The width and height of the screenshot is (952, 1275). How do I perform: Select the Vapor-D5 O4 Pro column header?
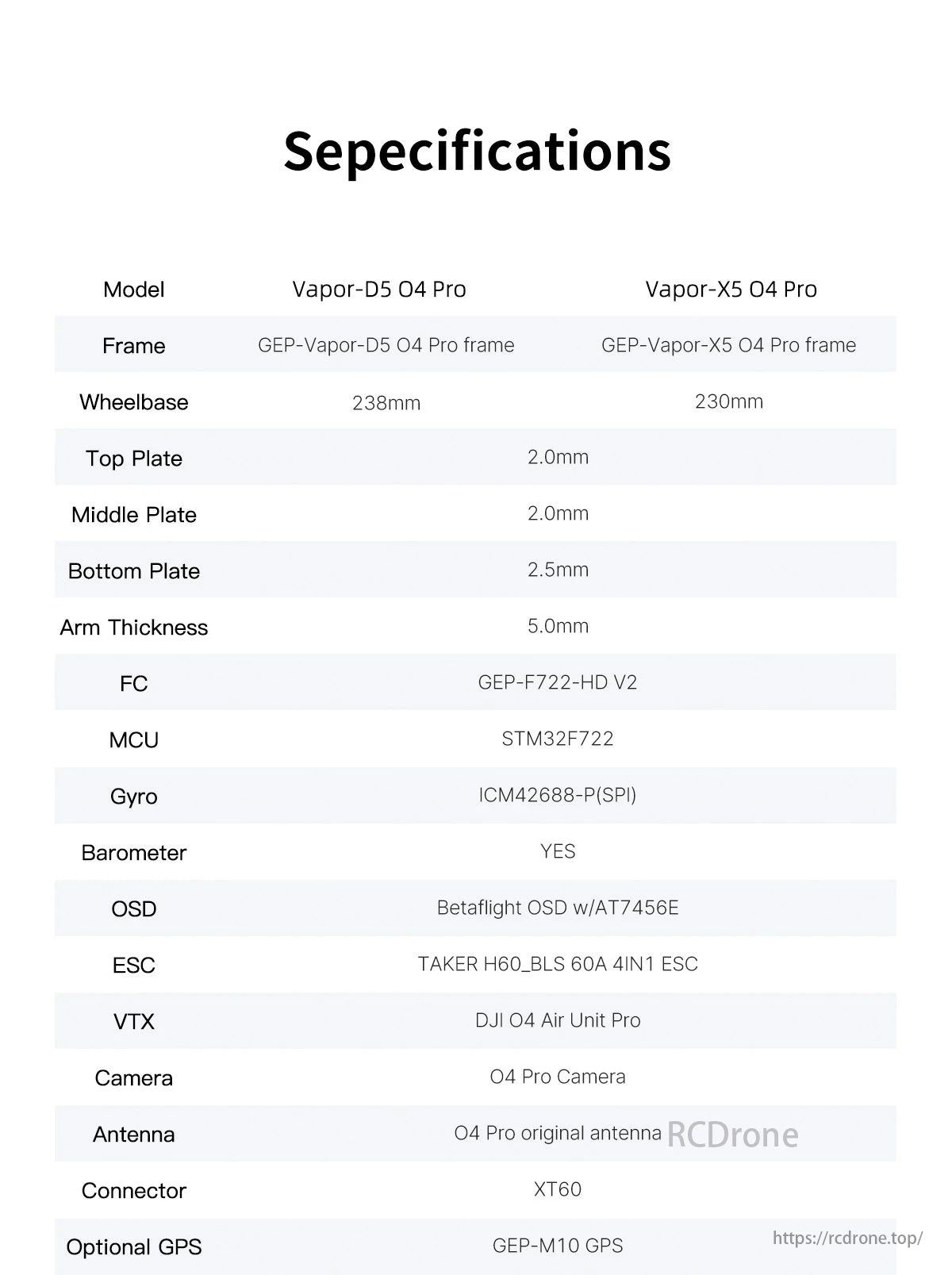pyautogui.click(x=379, y=289)
